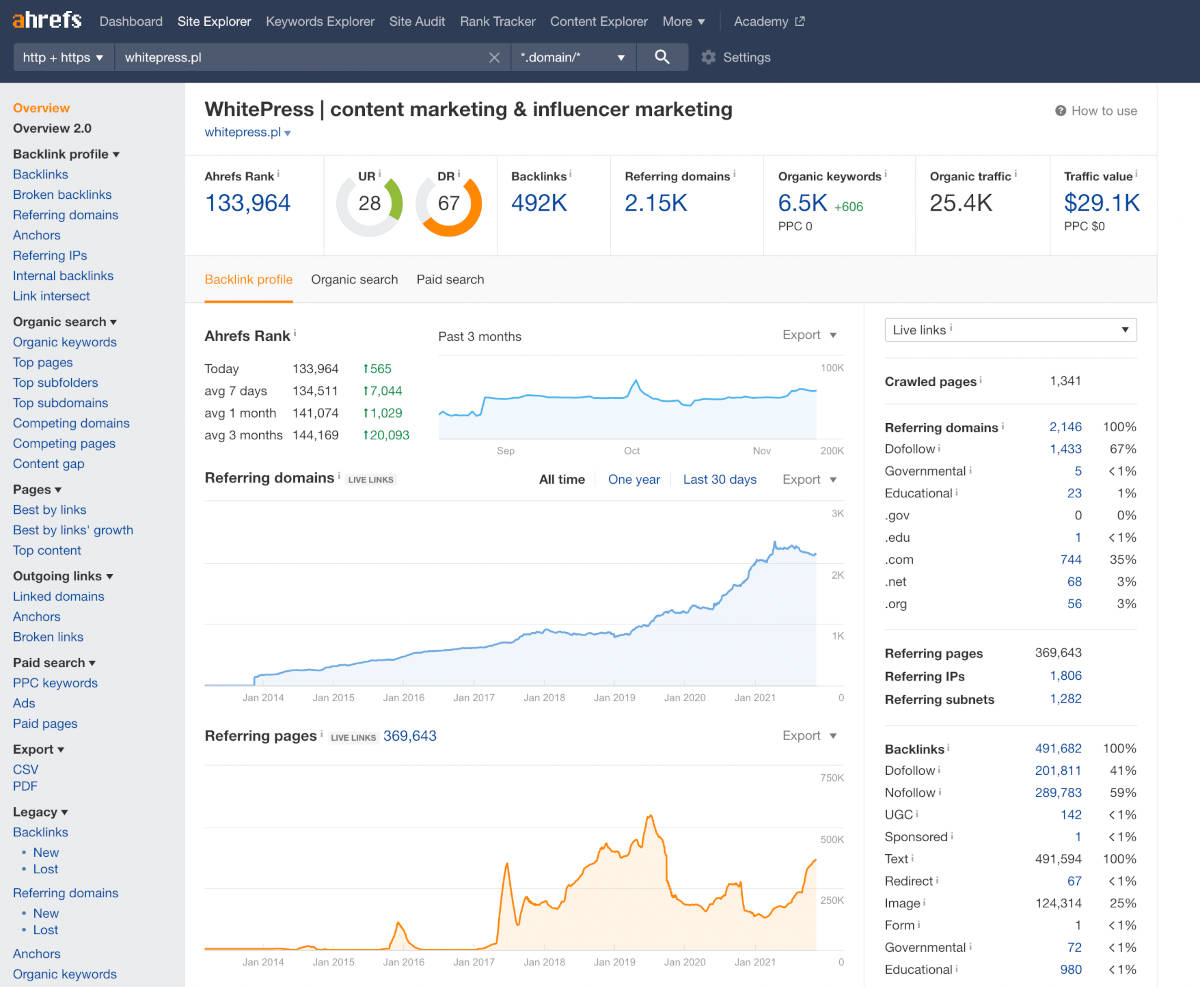
Task: Open Site Audit
Action: 417,21
